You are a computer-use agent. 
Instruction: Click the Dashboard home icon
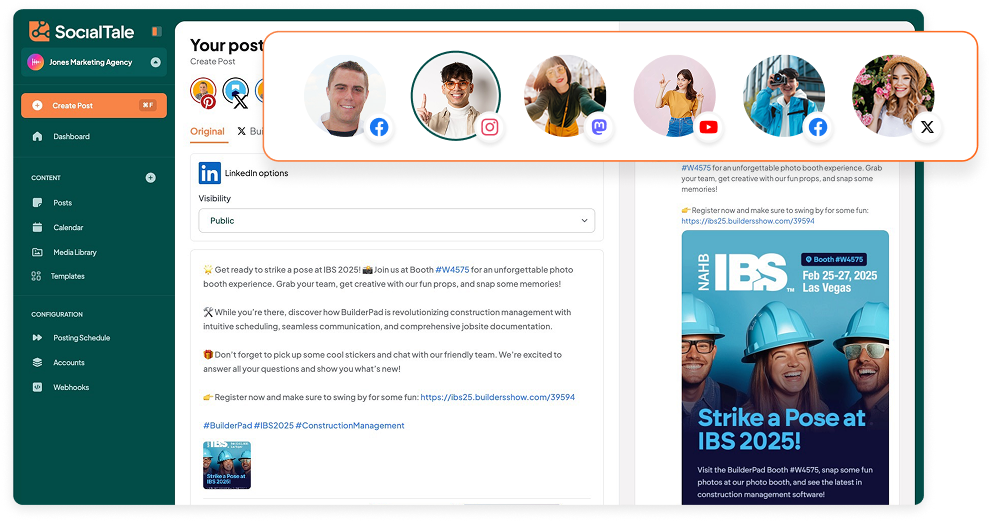click(x=37, y=136)
